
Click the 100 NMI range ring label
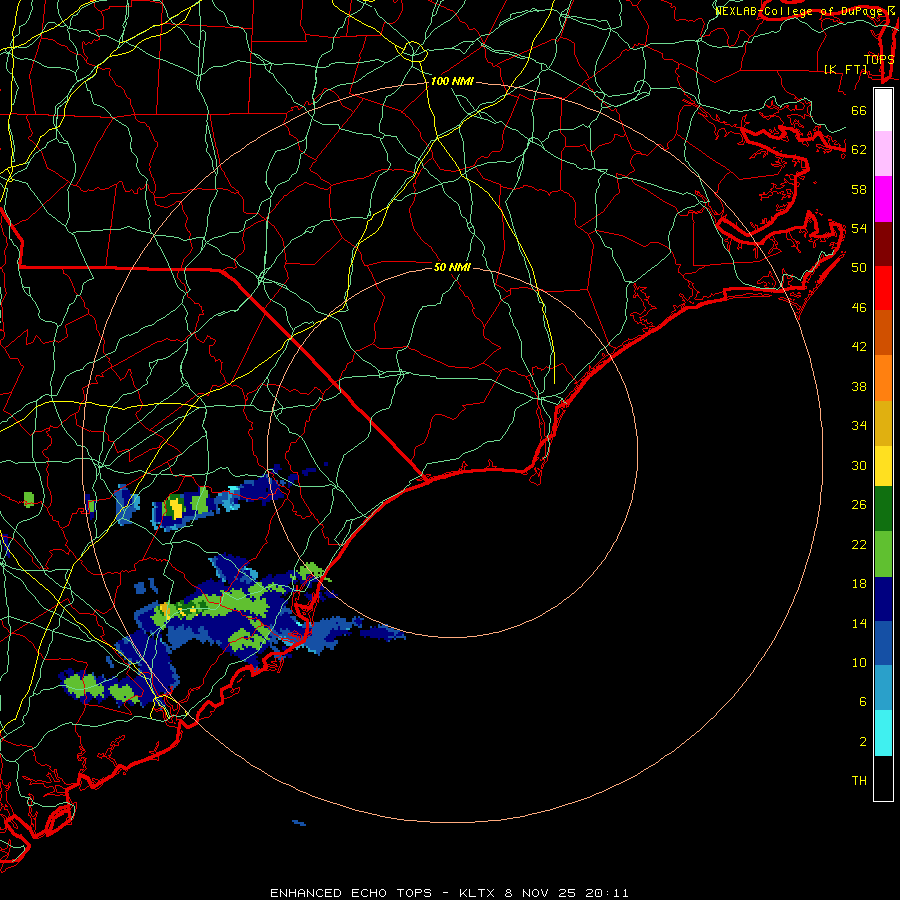[452, 81]
